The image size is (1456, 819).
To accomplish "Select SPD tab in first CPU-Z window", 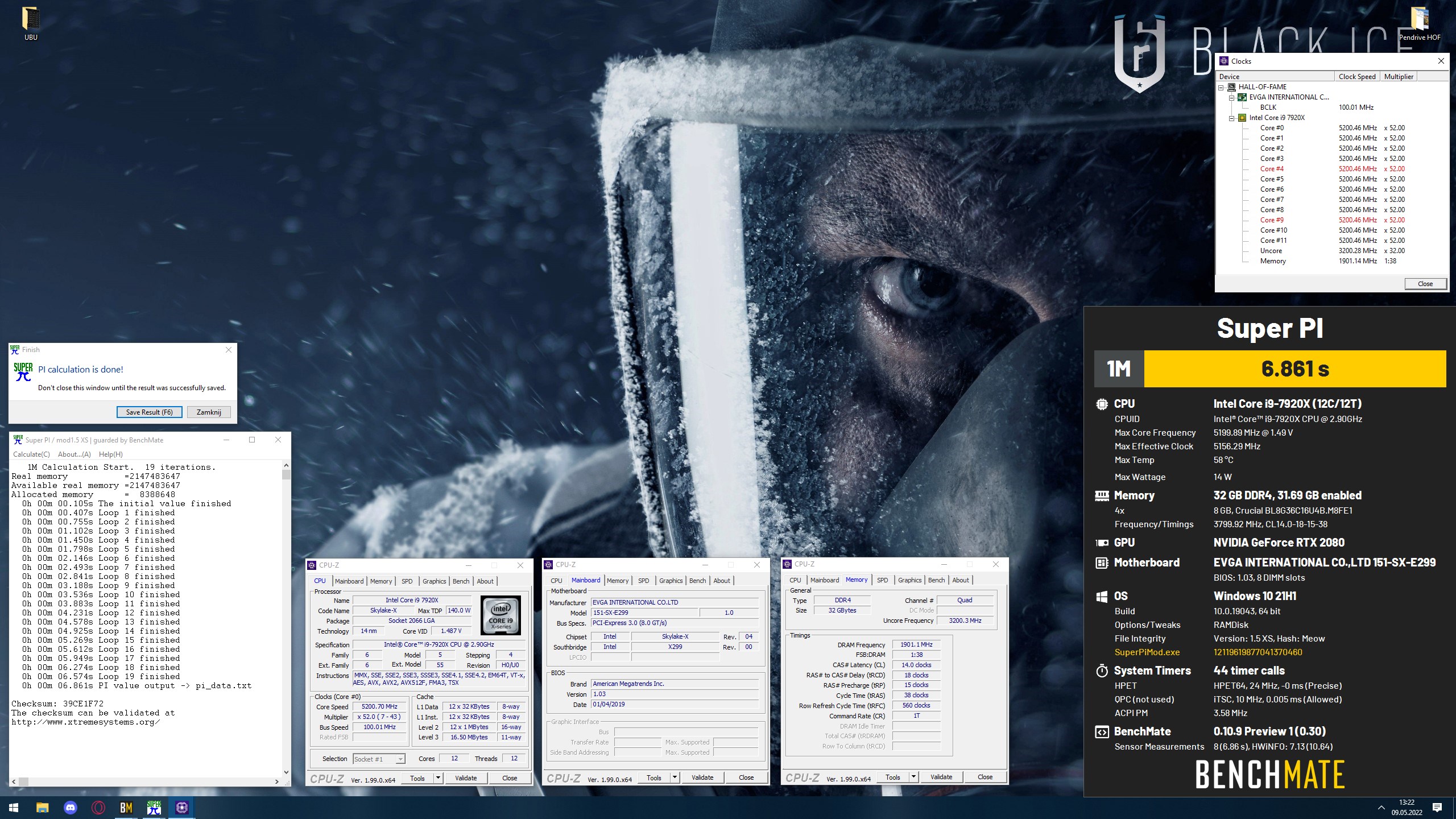I will click(x=407, y=581).
